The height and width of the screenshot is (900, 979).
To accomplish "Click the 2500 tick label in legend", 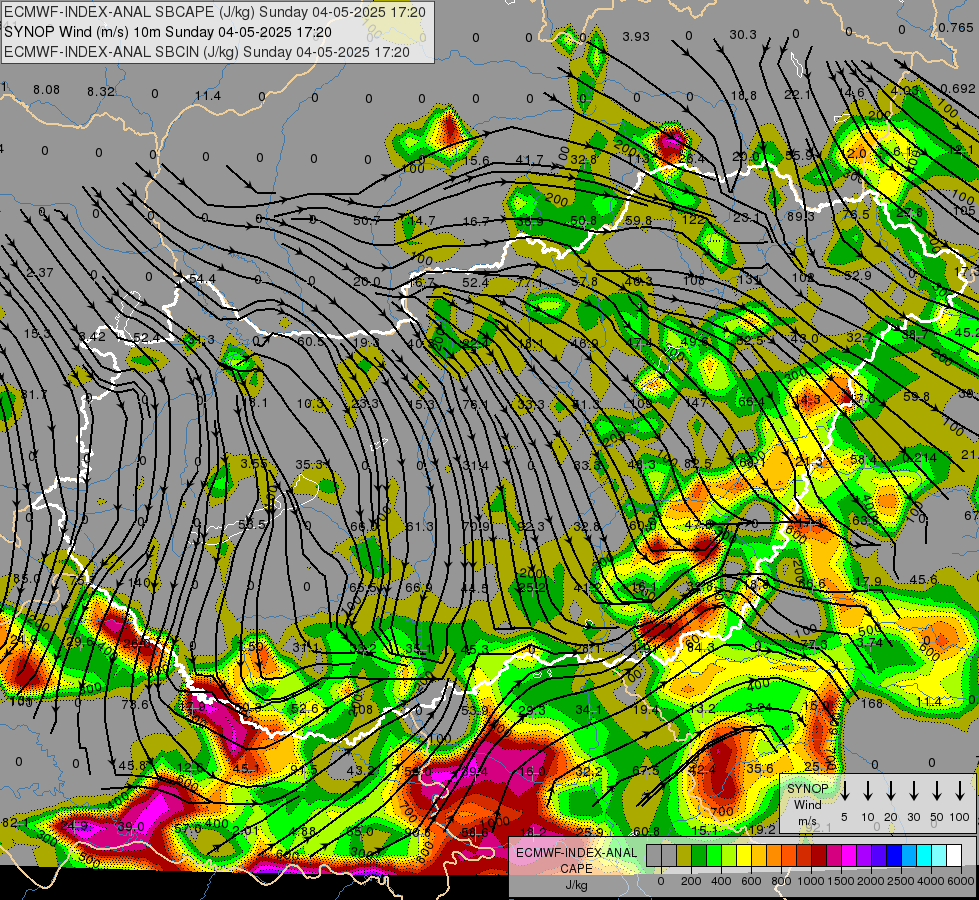I will [x=901, y=881].
